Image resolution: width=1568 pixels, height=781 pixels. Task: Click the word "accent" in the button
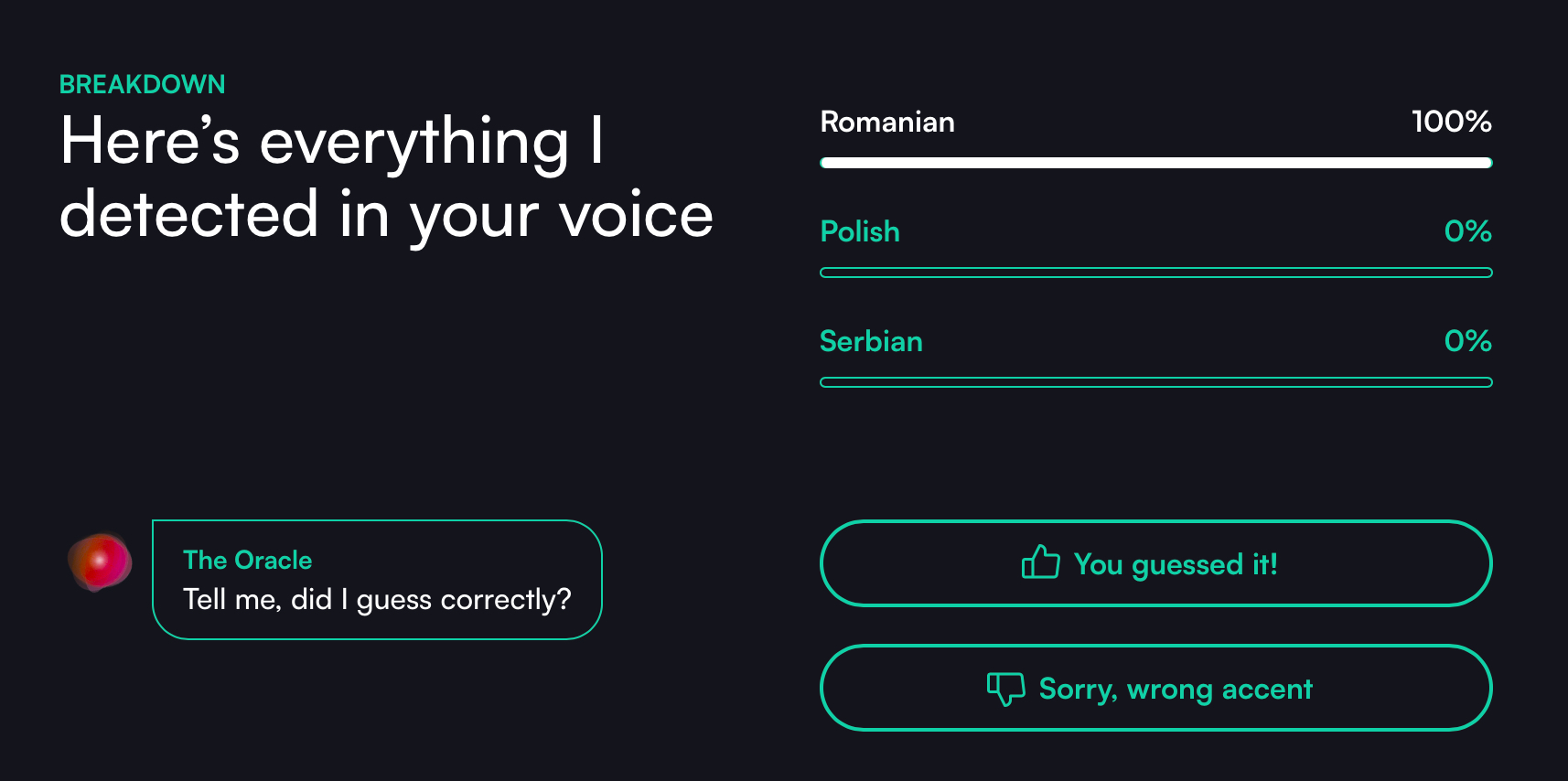pos(1267,689)
